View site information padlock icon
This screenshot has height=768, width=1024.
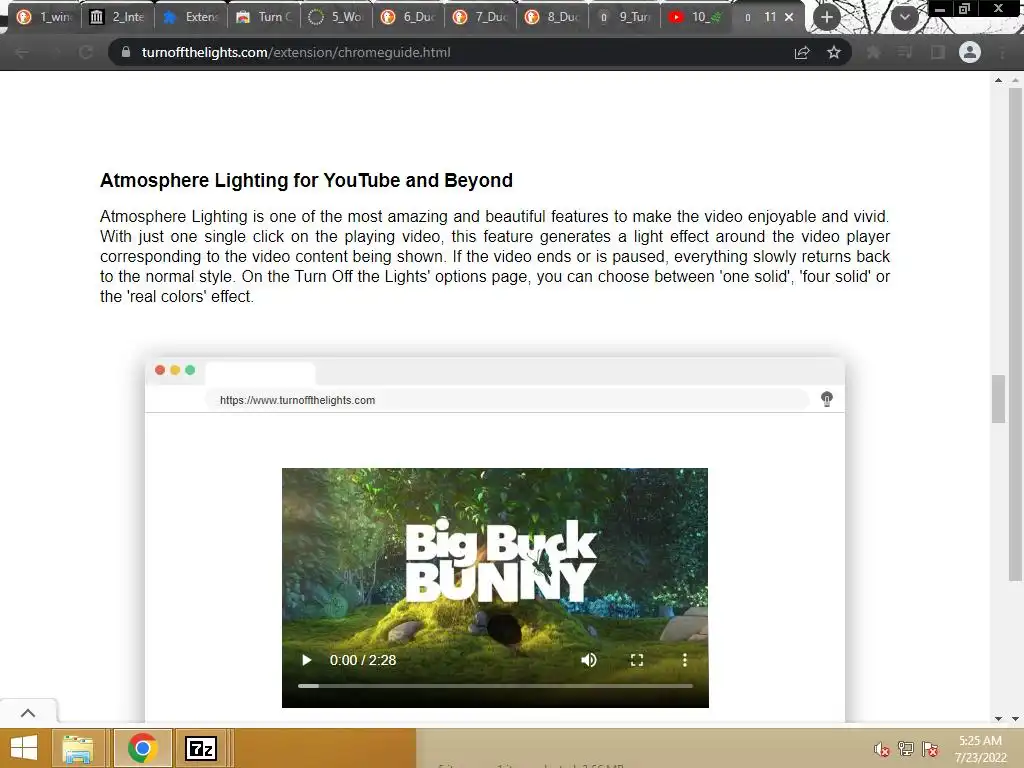pyautogui.click(x=126, y=52)
